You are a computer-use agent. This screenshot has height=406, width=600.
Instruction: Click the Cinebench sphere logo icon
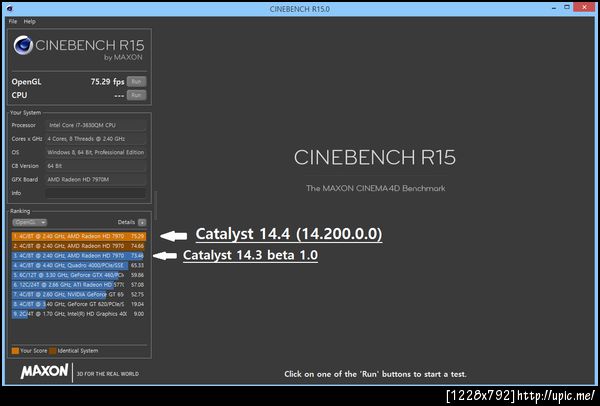[x=23, y=45]
